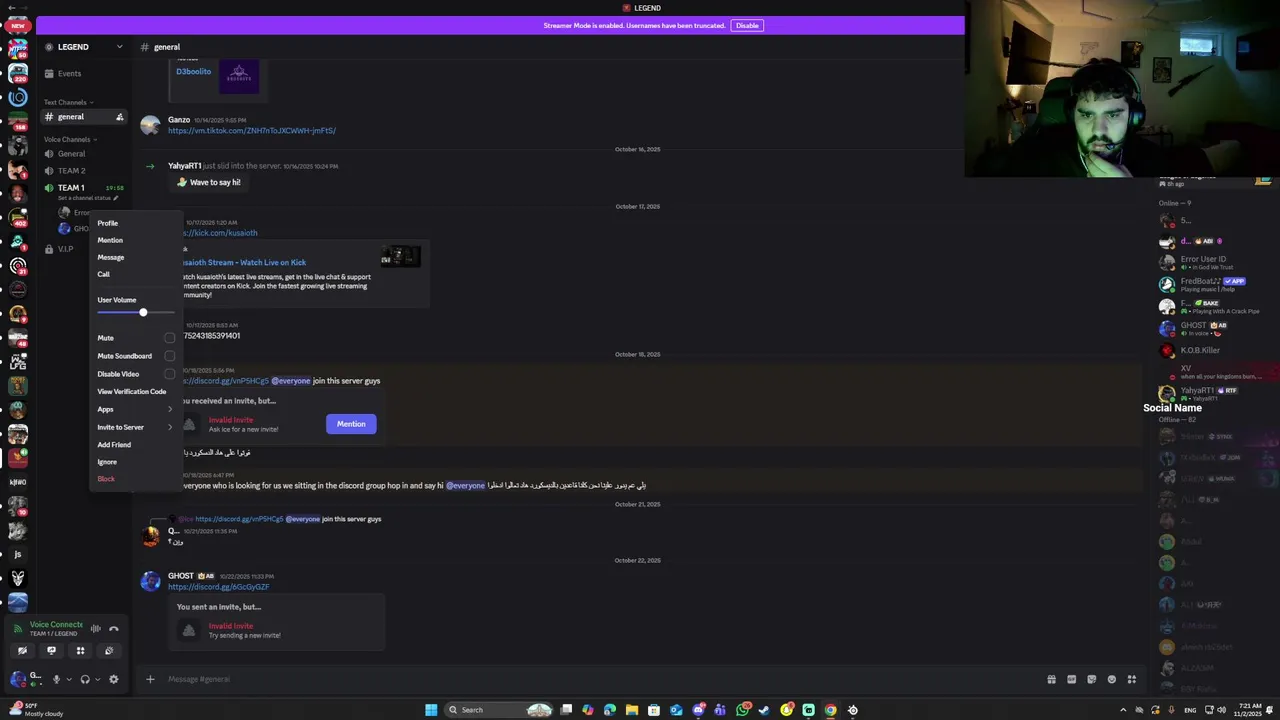Open noise suppression waveform icon
The height and width of the screenshot is (720, 1280).
pyautogui.click(x=96, y=629)
